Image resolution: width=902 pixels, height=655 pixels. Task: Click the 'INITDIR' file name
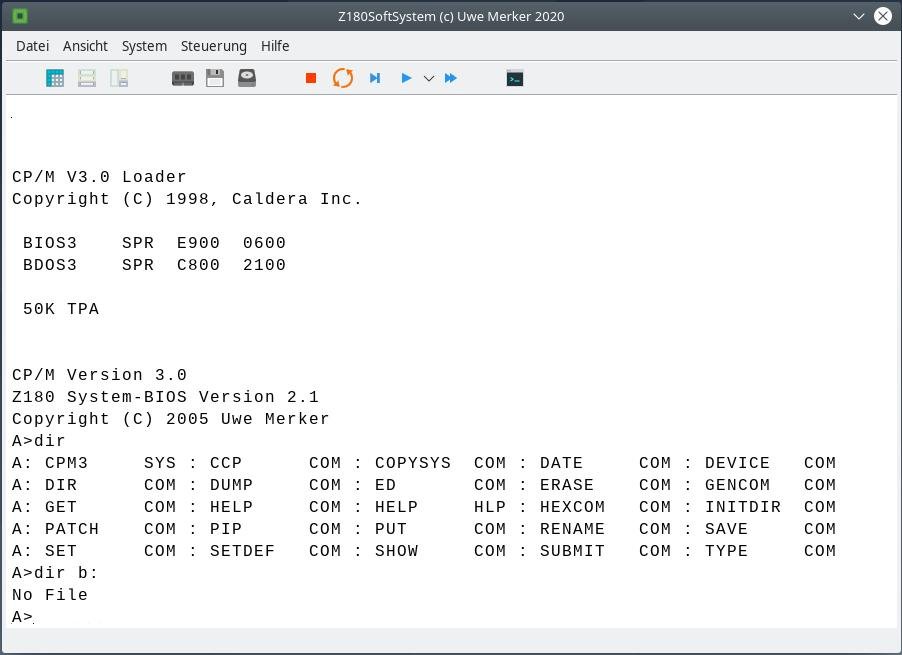[x=743, y=507]
